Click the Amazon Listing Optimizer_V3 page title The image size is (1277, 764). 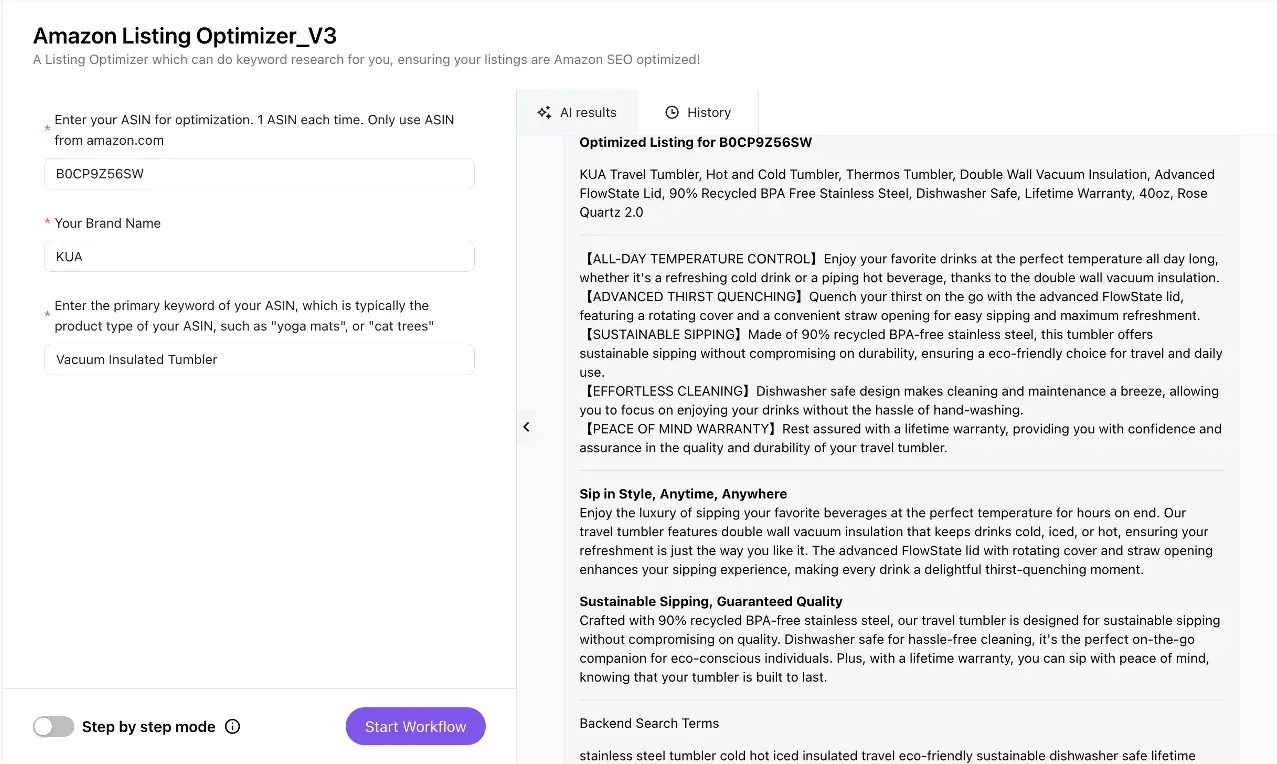click(185, 36)
